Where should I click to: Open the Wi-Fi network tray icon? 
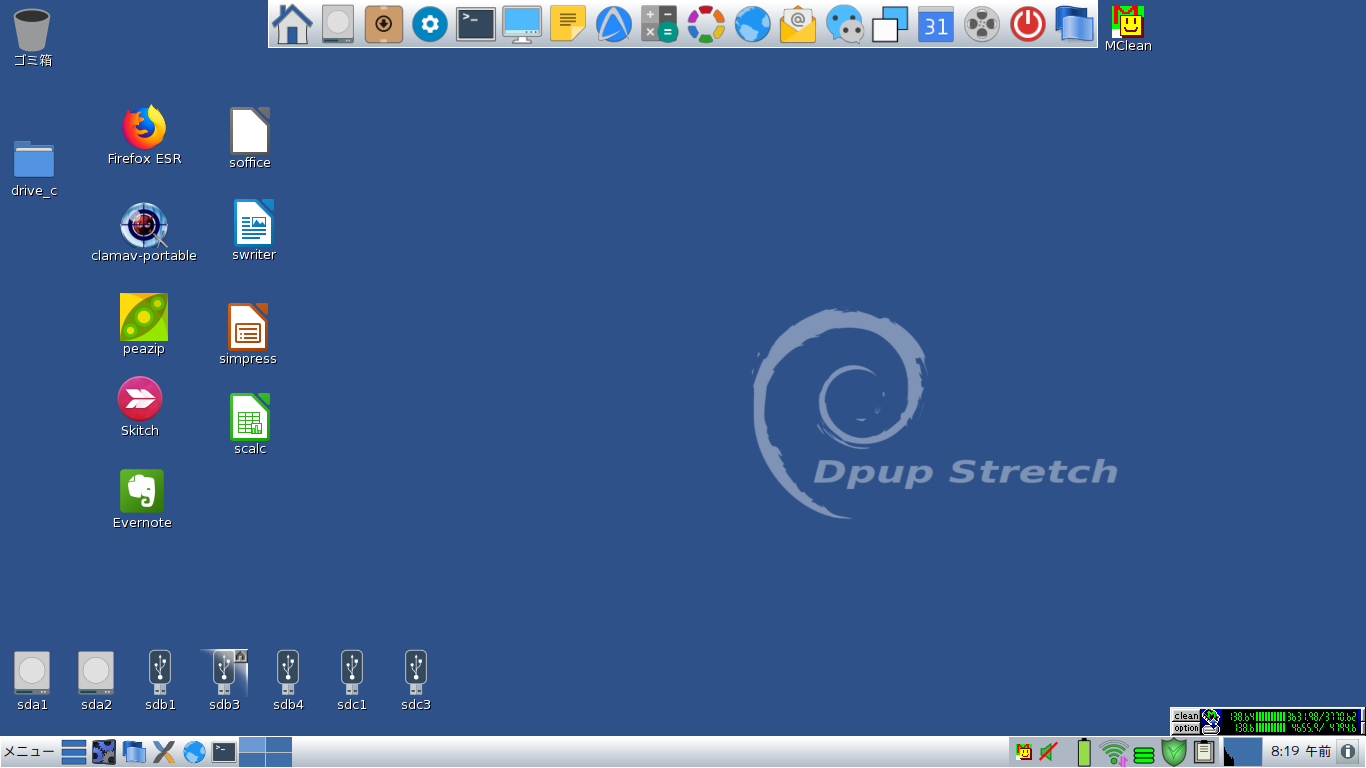(1113, 752)
